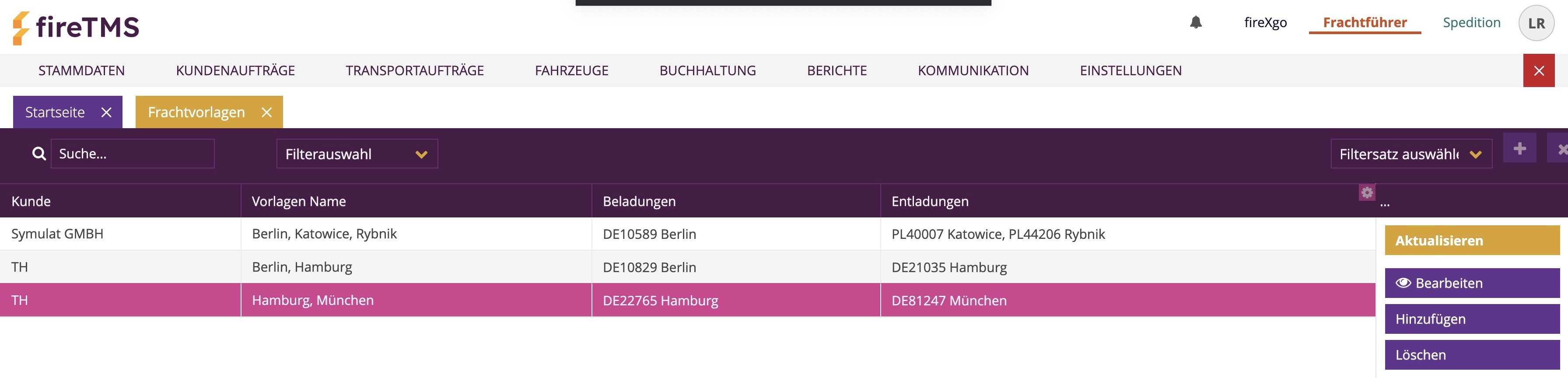Close the Frachtvorlagen tab with its X
This screenshot has height=378, width=1568.
point(266,112)
